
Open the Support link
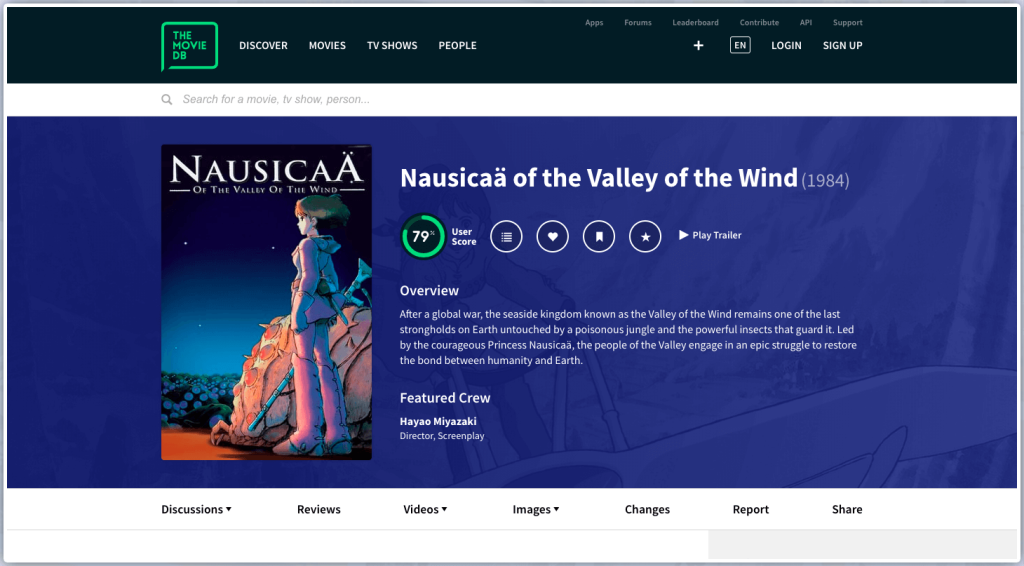pos(848,23)
